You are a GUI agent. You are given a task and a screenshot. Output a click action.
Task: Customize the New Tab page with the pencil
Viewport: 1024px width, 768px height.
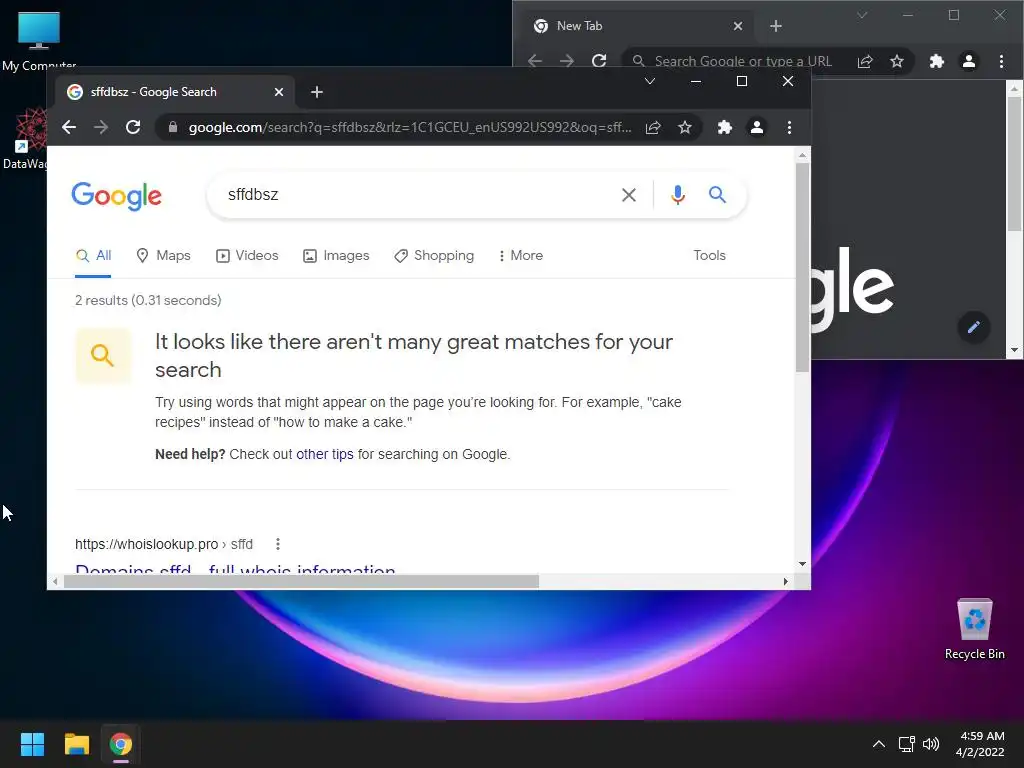[974, 327]
